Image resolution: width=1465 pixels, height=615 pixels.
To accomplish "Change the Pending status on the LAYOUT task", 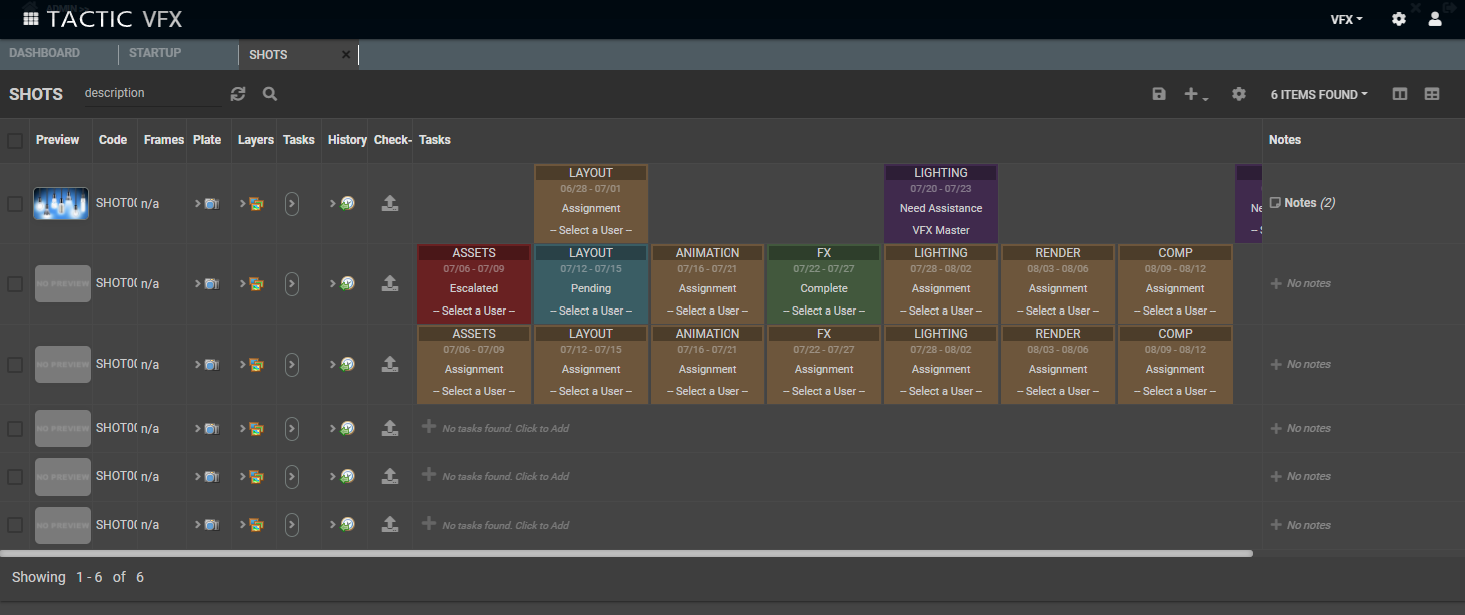I will [591, 288].
